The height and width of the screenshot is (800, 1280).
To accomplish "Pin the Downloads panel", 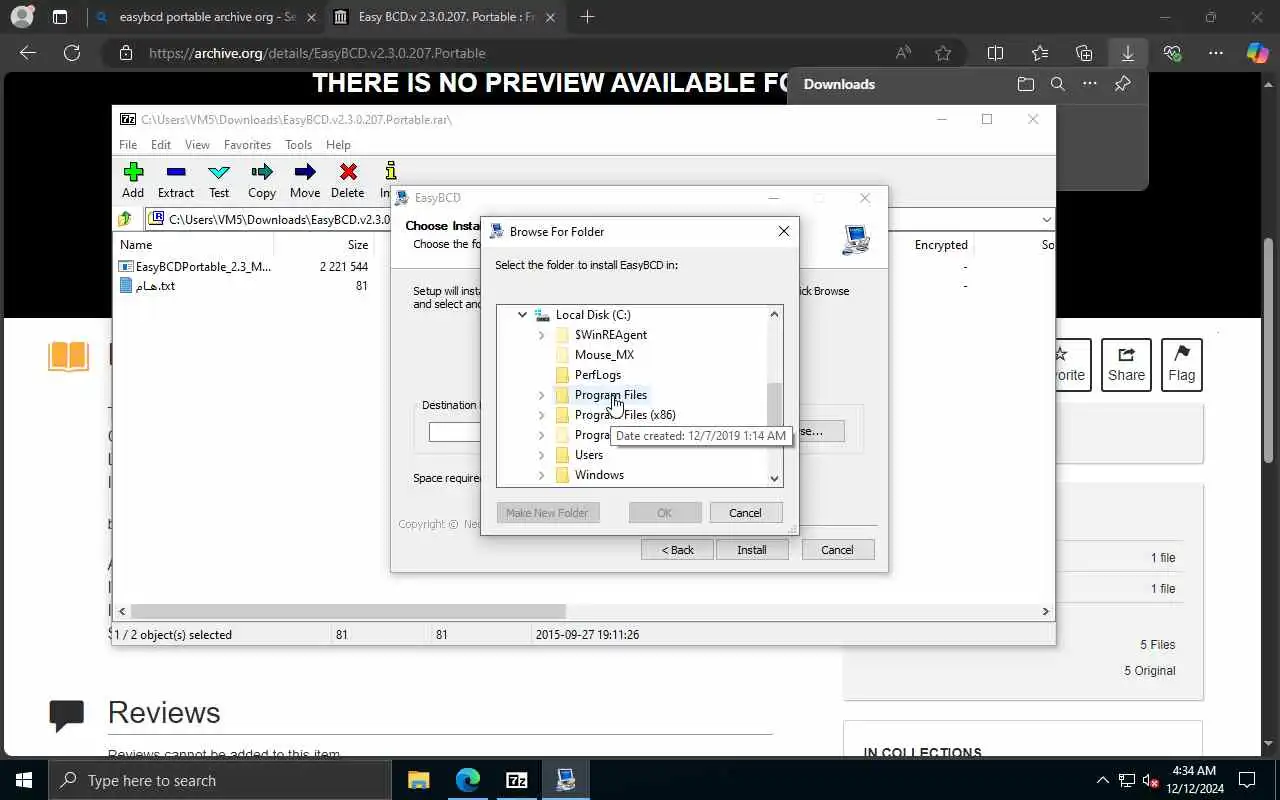I will 1122,84.
